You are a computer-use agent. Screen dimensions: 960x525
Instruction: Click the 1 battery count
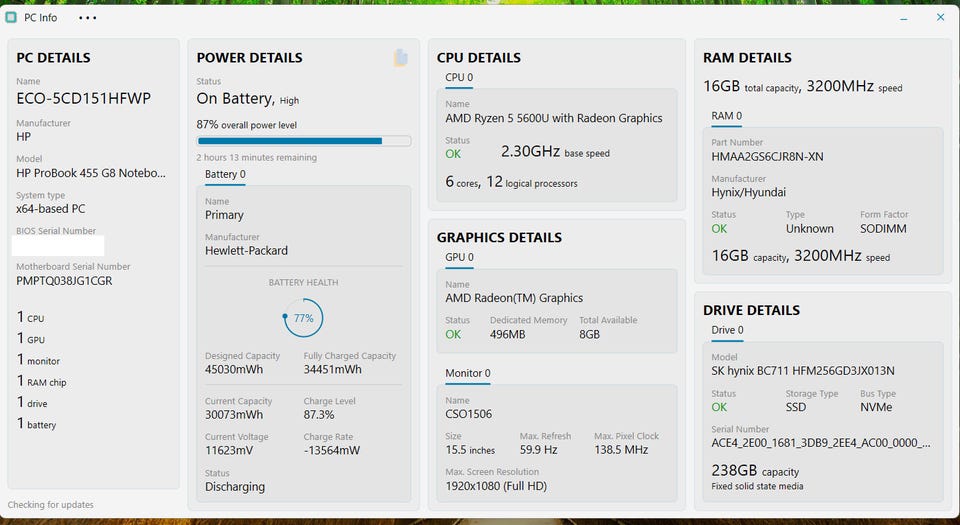pyautogui.click(x=36, y=423)
